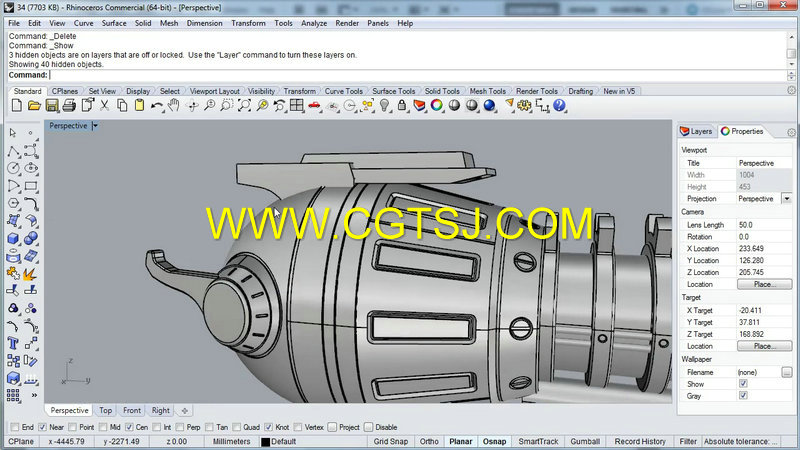Open a file with folder icon

click(x=34, y=106)
